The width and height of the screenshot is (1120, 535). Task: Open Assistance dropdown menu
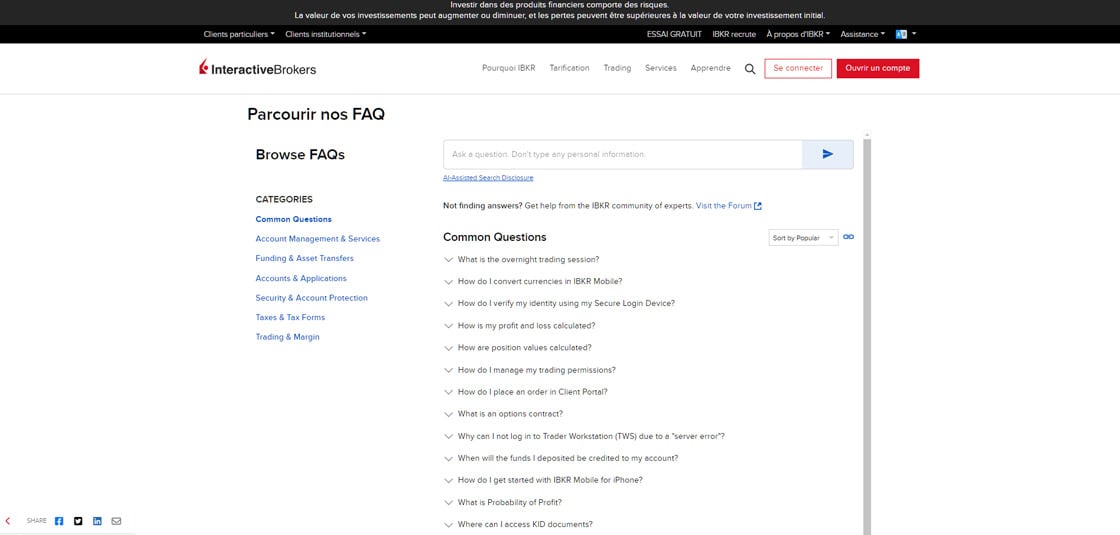[862, 34]
